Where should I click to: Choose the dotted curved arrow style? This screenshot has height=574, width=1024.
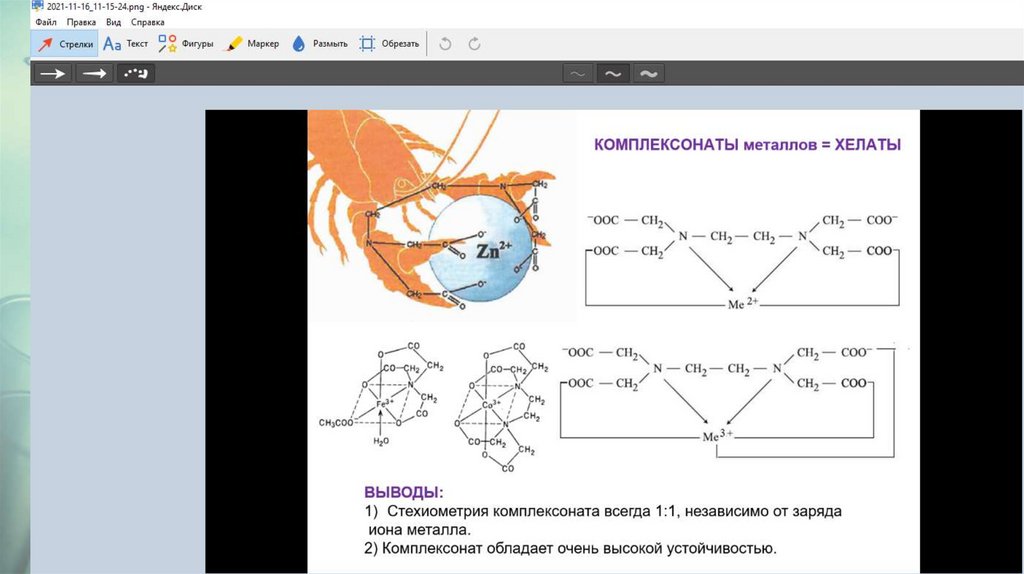point(135,73)
